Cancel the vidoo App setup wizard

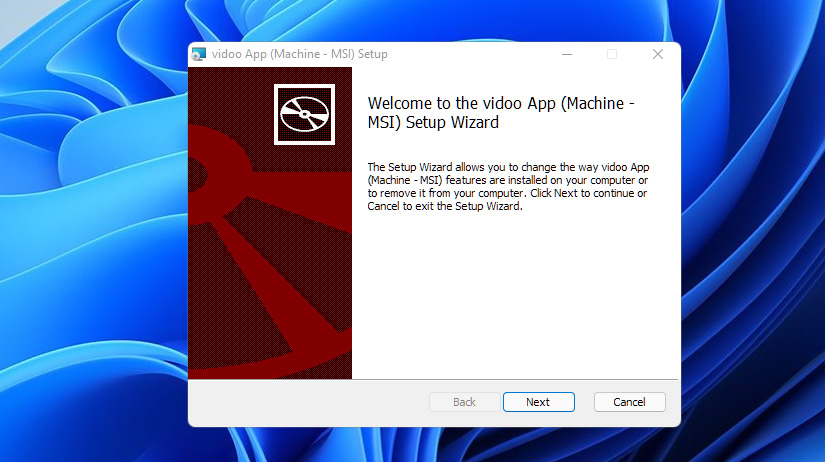point(629,402)
